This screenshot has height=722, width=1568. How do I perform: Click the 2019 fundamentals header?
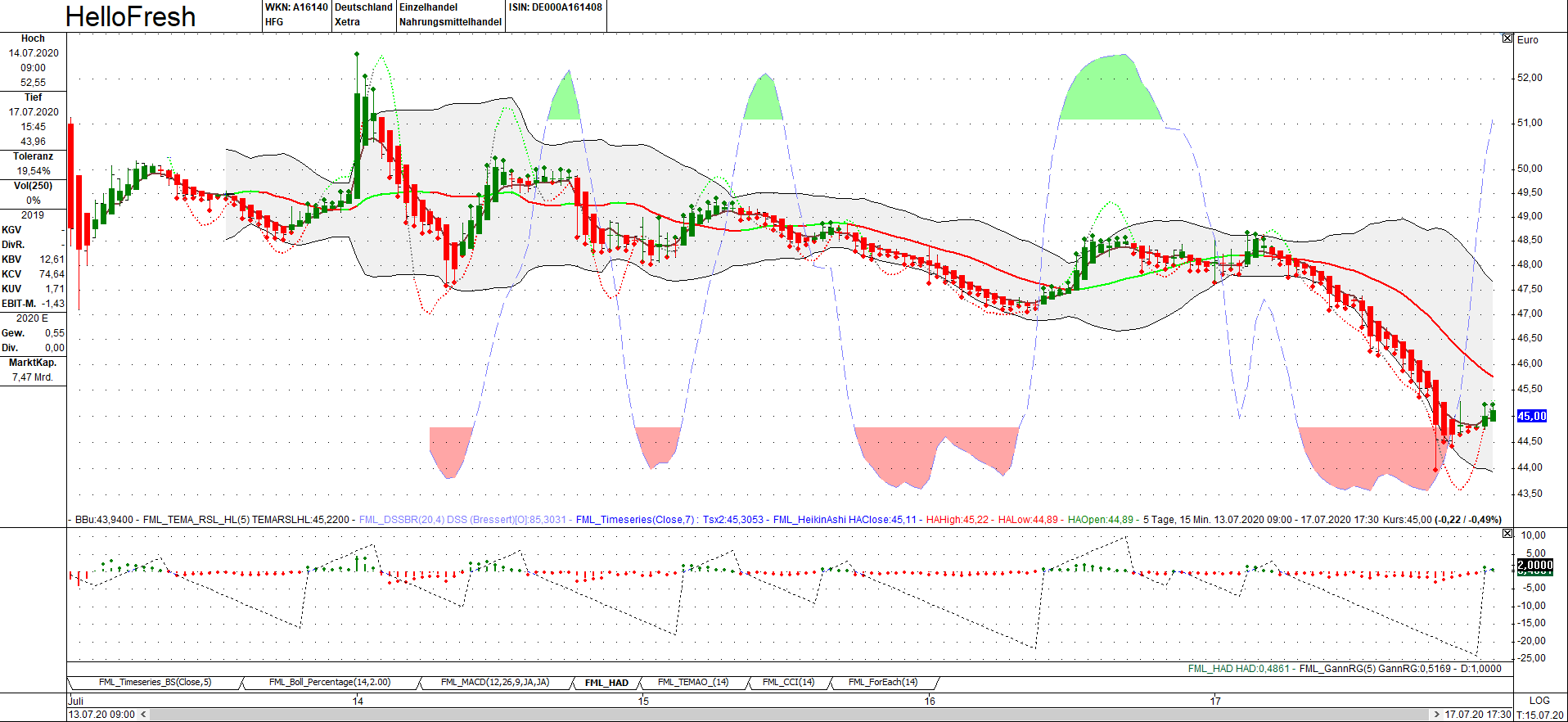click(33, 215)
